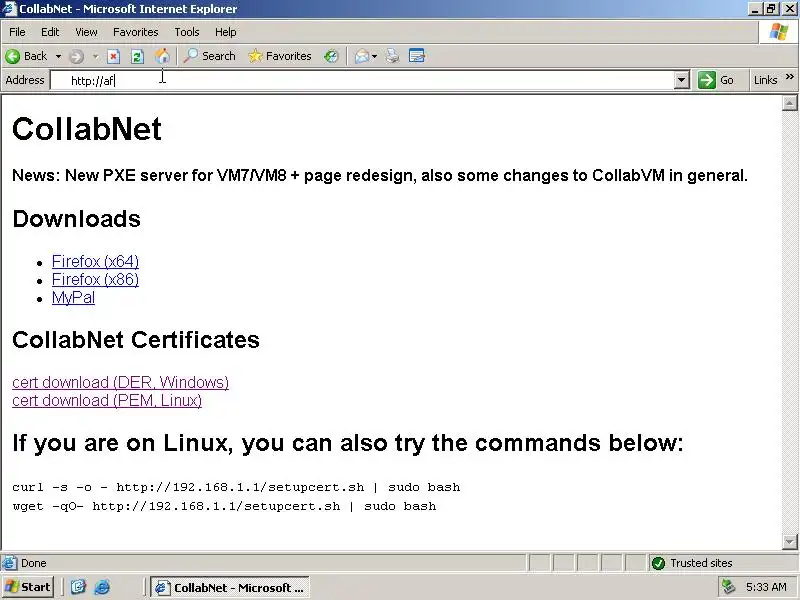The width and height of the screenshot is (800, 600).
Task: Click the scrollbar down arrow
Action: tap(789, 541)
